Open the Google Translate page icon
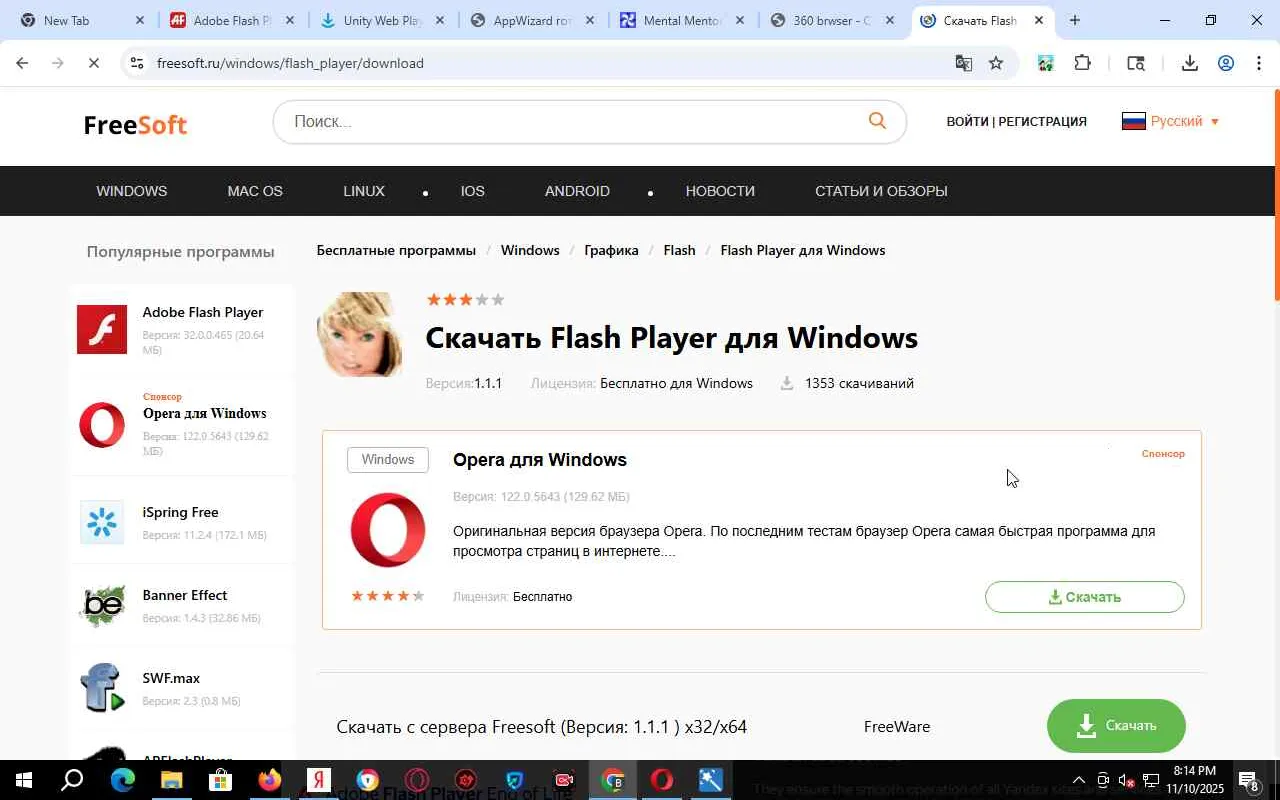 (x=964, y=63)
